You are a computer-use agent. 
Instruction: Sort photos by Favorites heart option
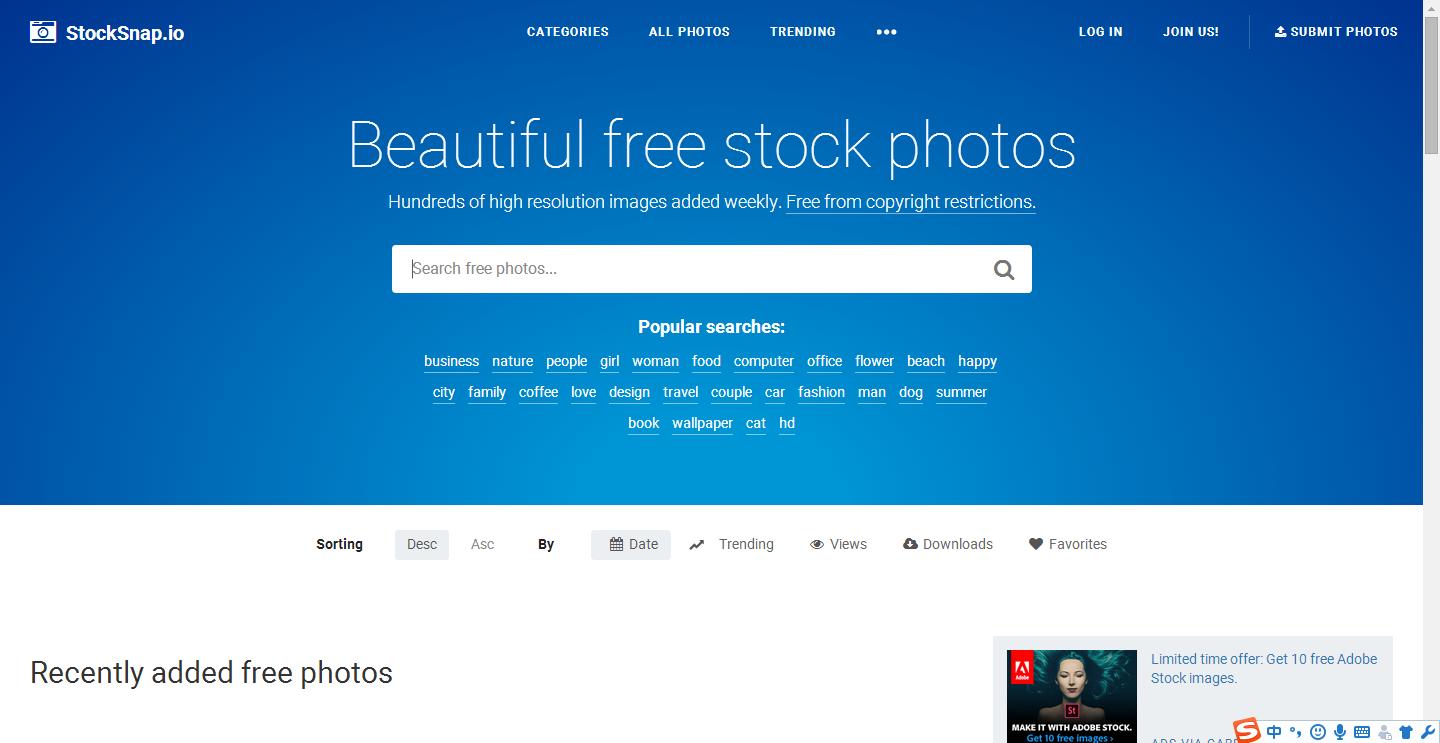1068,545
